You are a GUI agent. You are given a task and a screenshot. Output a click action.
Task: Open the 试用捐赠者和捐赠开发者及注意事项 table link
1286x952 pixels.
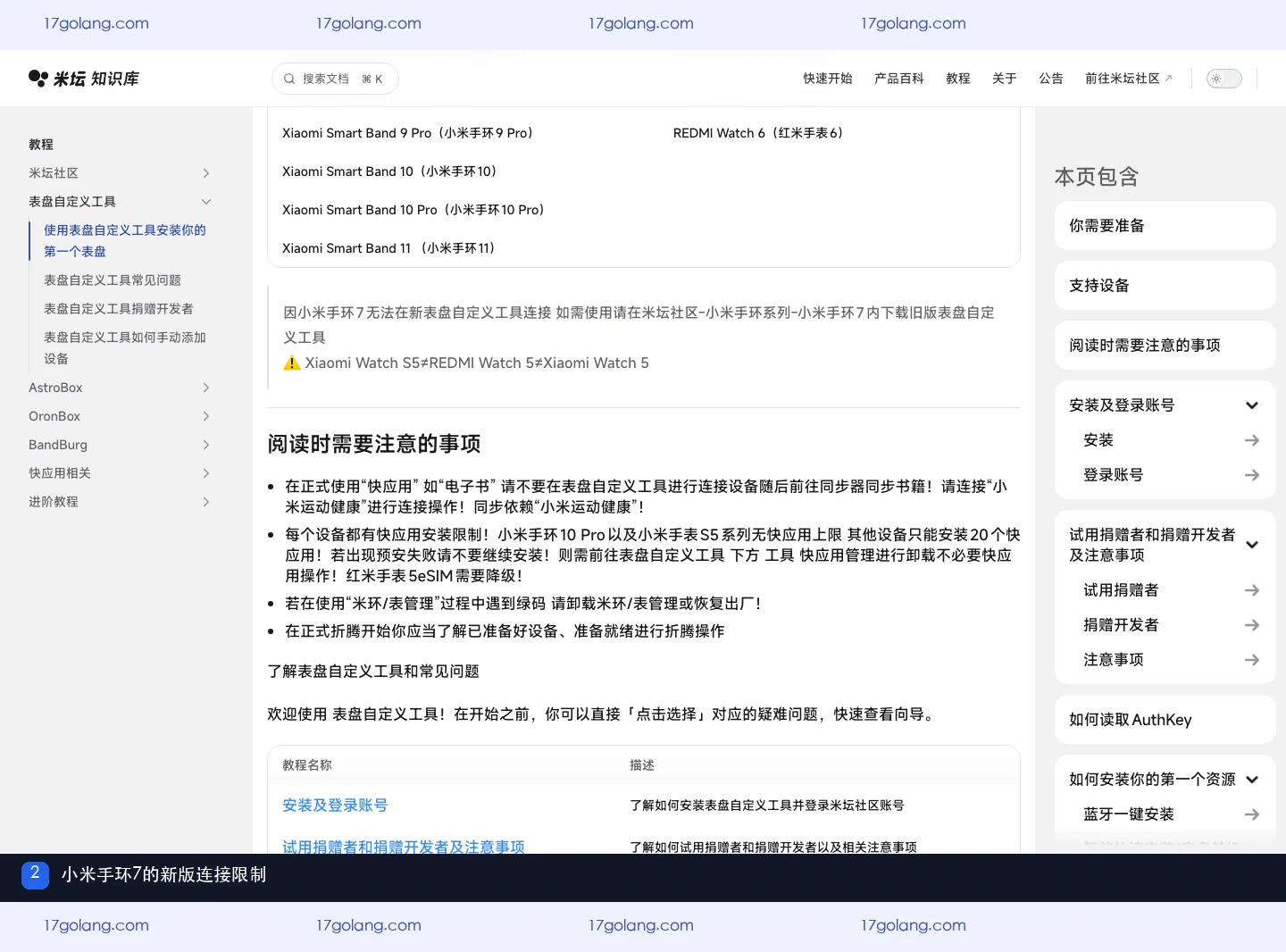404,847
